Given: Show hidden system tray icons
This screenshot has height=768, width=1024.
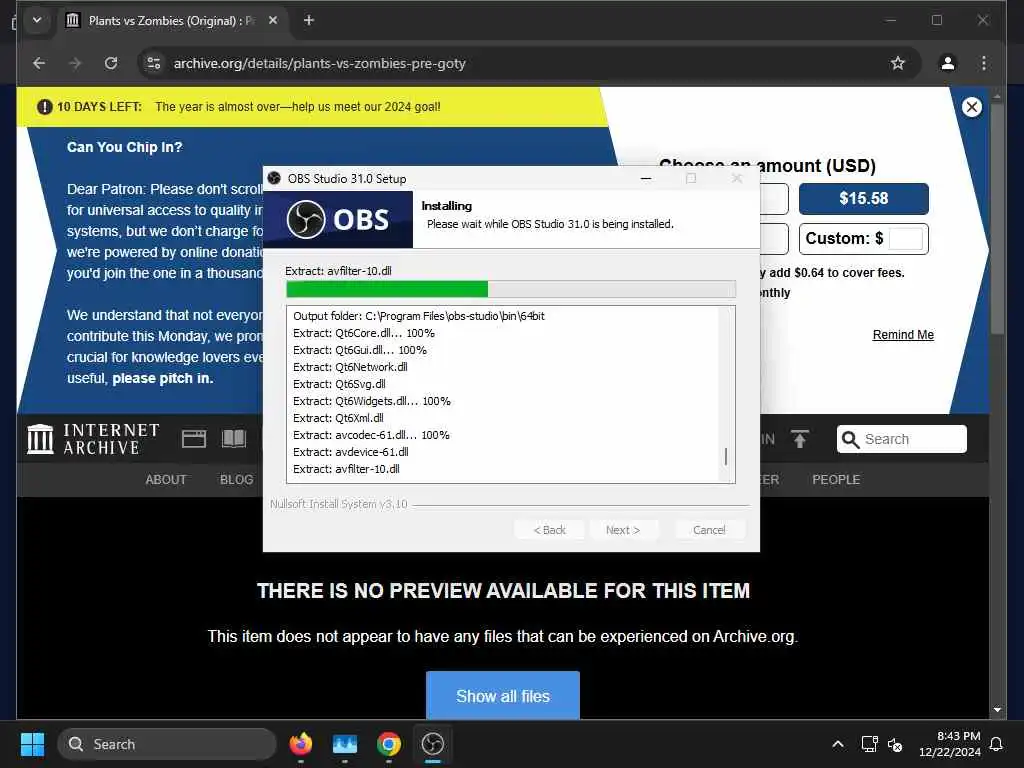Looking at the screenshot, I should tap(838, 744).
